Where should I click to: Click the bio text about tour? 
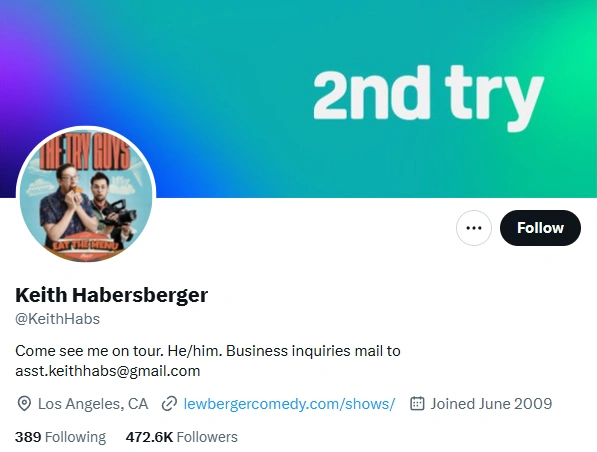coord(208,361)
